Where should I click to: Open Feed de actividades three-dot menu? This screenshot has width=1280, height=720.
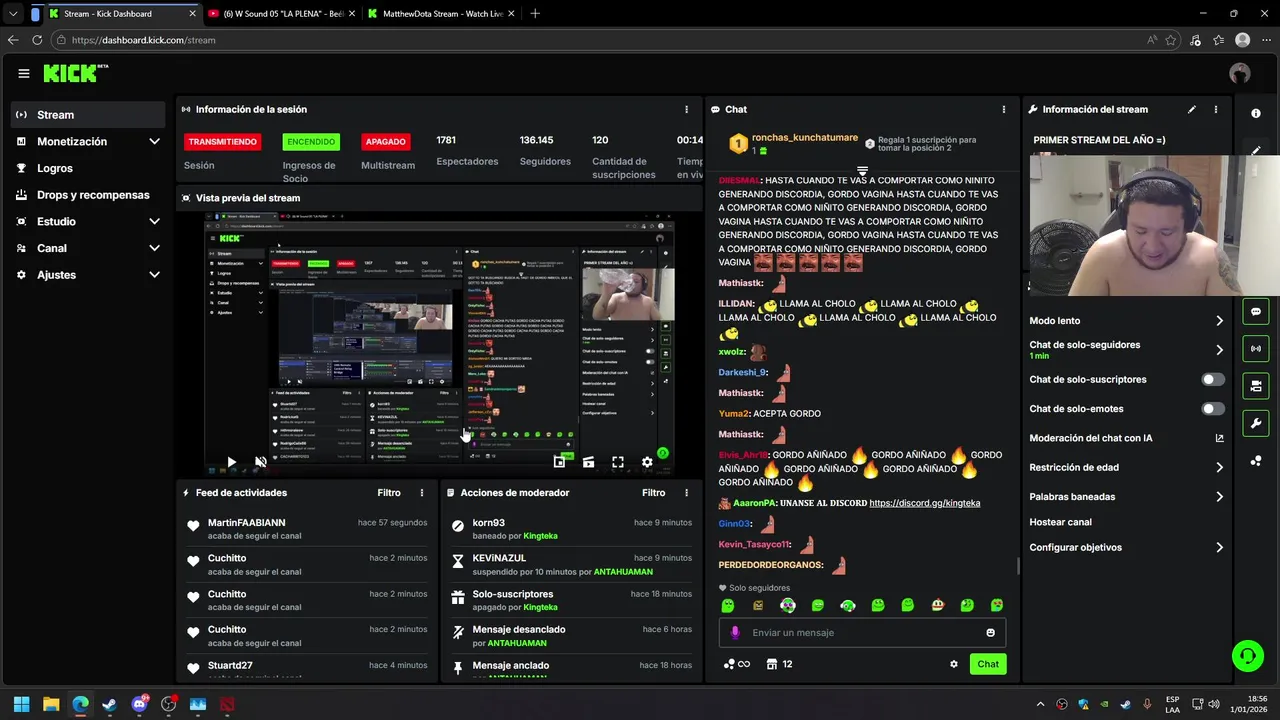point(422,493)
